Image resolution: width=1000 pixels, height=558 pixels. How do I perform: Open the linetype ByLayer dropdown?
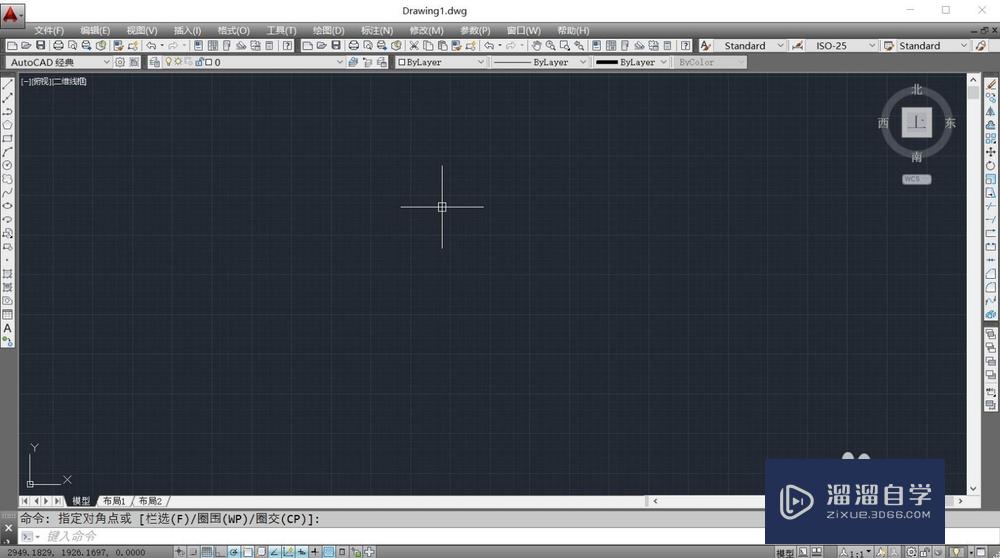(x=540, y=62)
